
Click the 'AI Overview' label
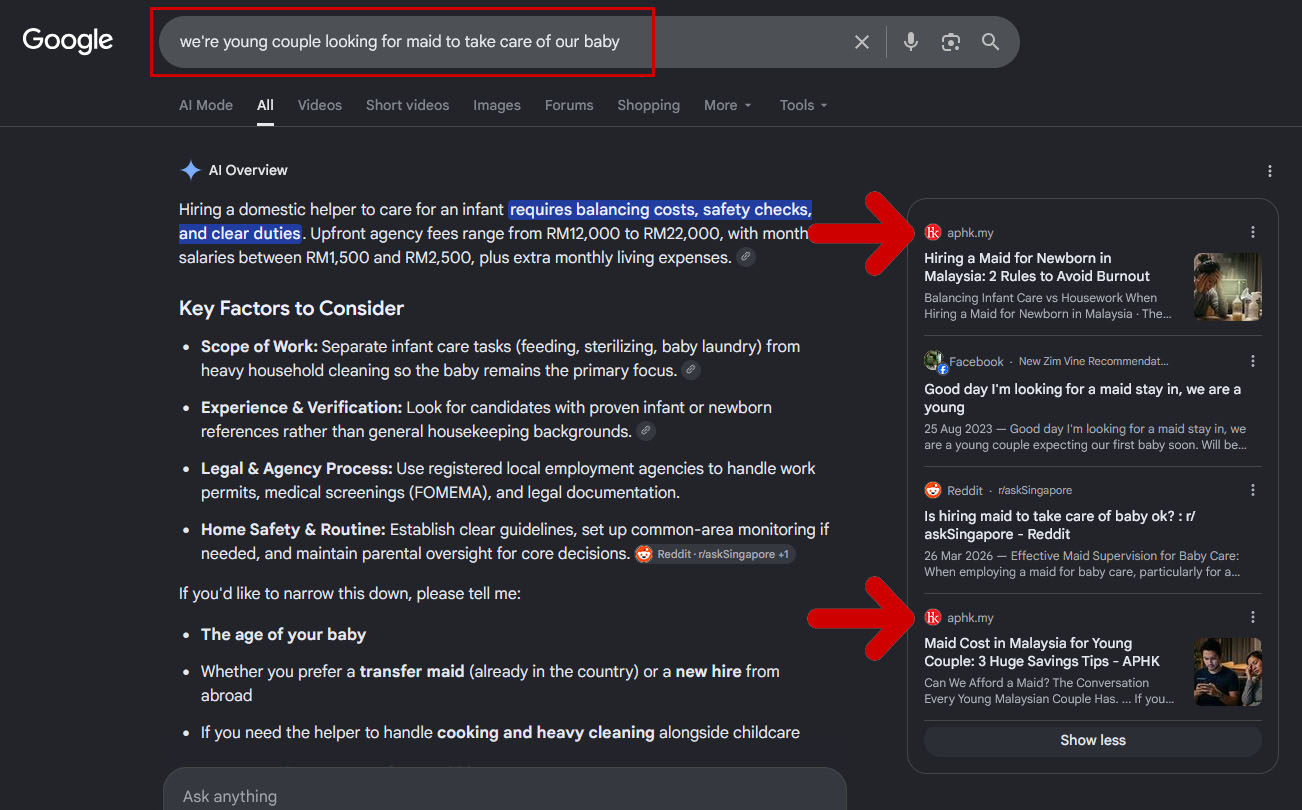coord(248,170)
